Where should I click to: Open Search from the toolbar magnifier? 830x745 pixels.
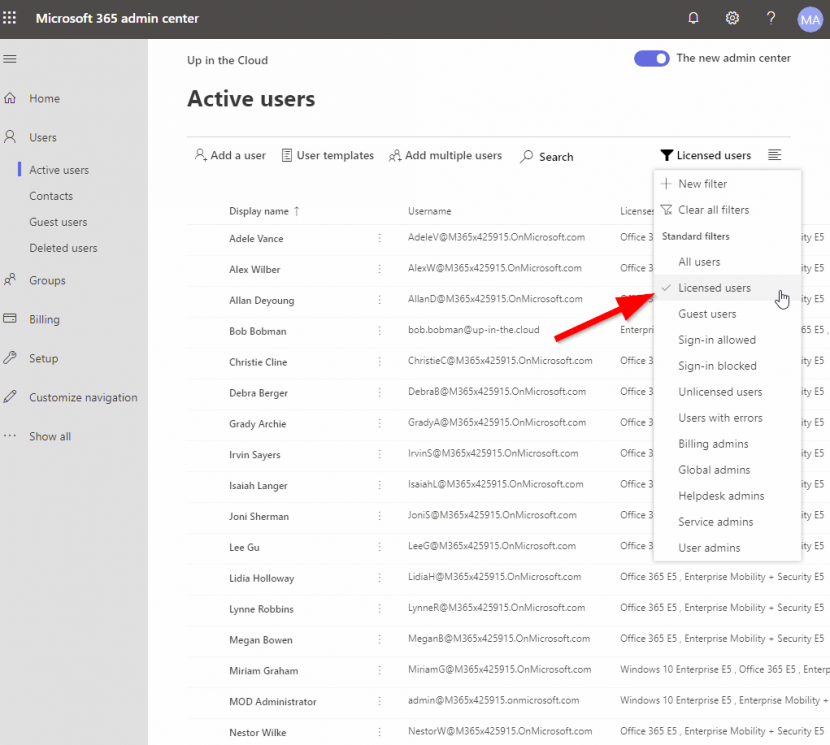click(x=546, y=156)
